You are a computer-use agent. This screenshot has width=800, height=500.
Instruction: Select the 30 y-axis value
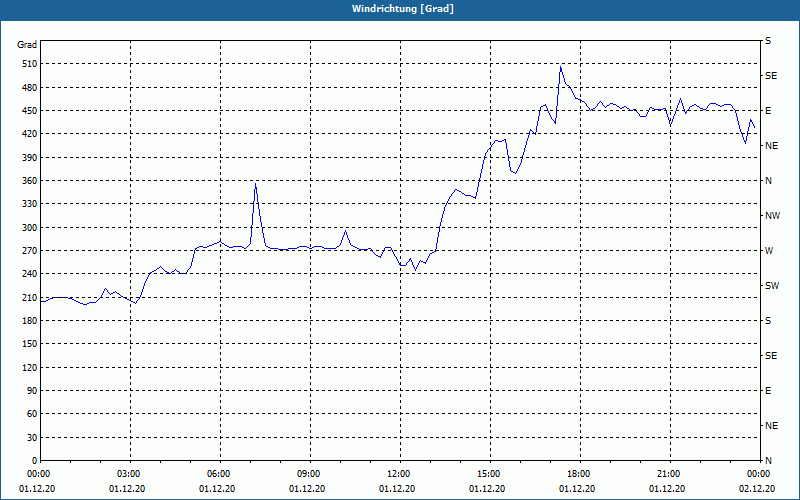coord(32,438)
